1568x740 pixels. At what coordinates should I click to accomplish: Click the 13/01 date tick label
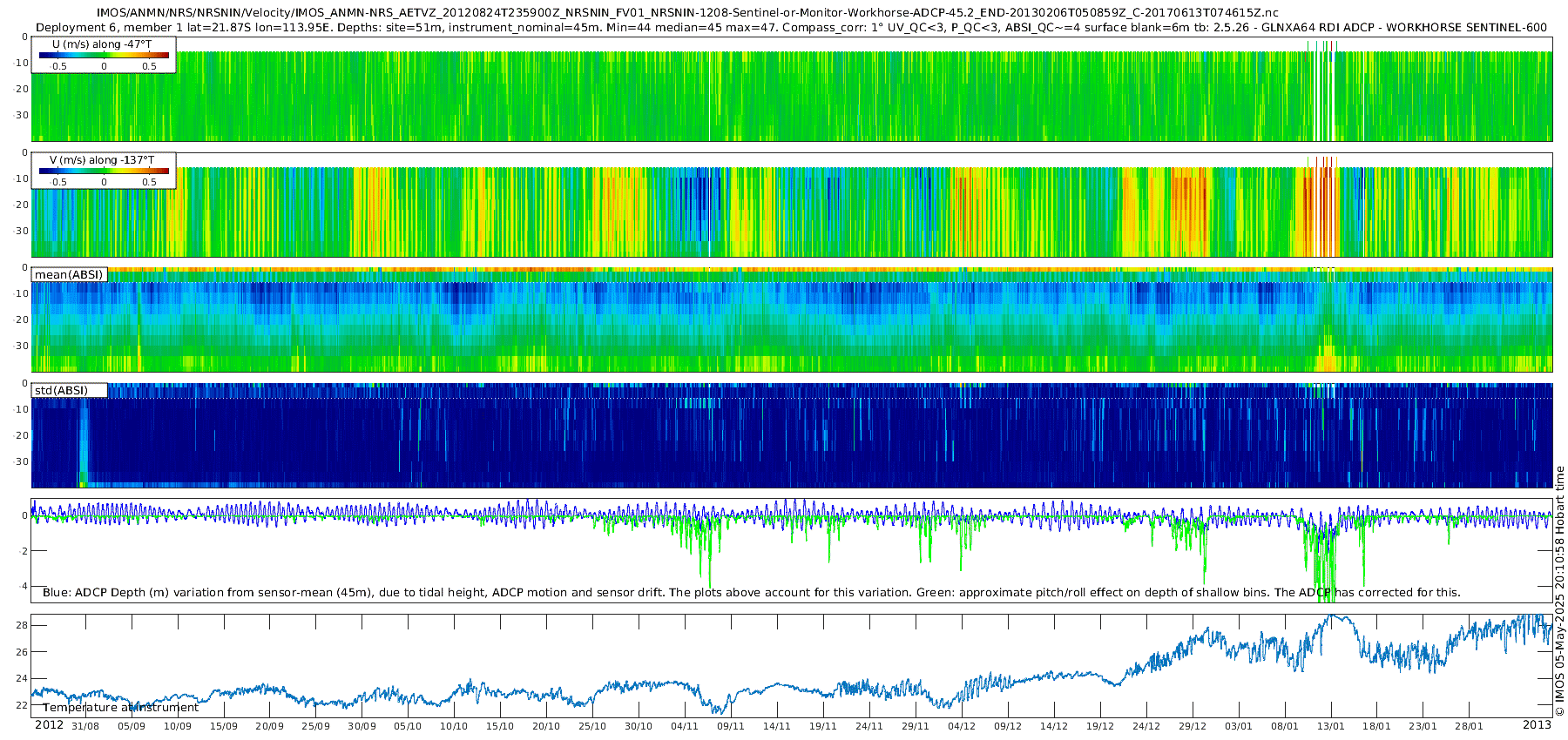(x=1330, y=726)
